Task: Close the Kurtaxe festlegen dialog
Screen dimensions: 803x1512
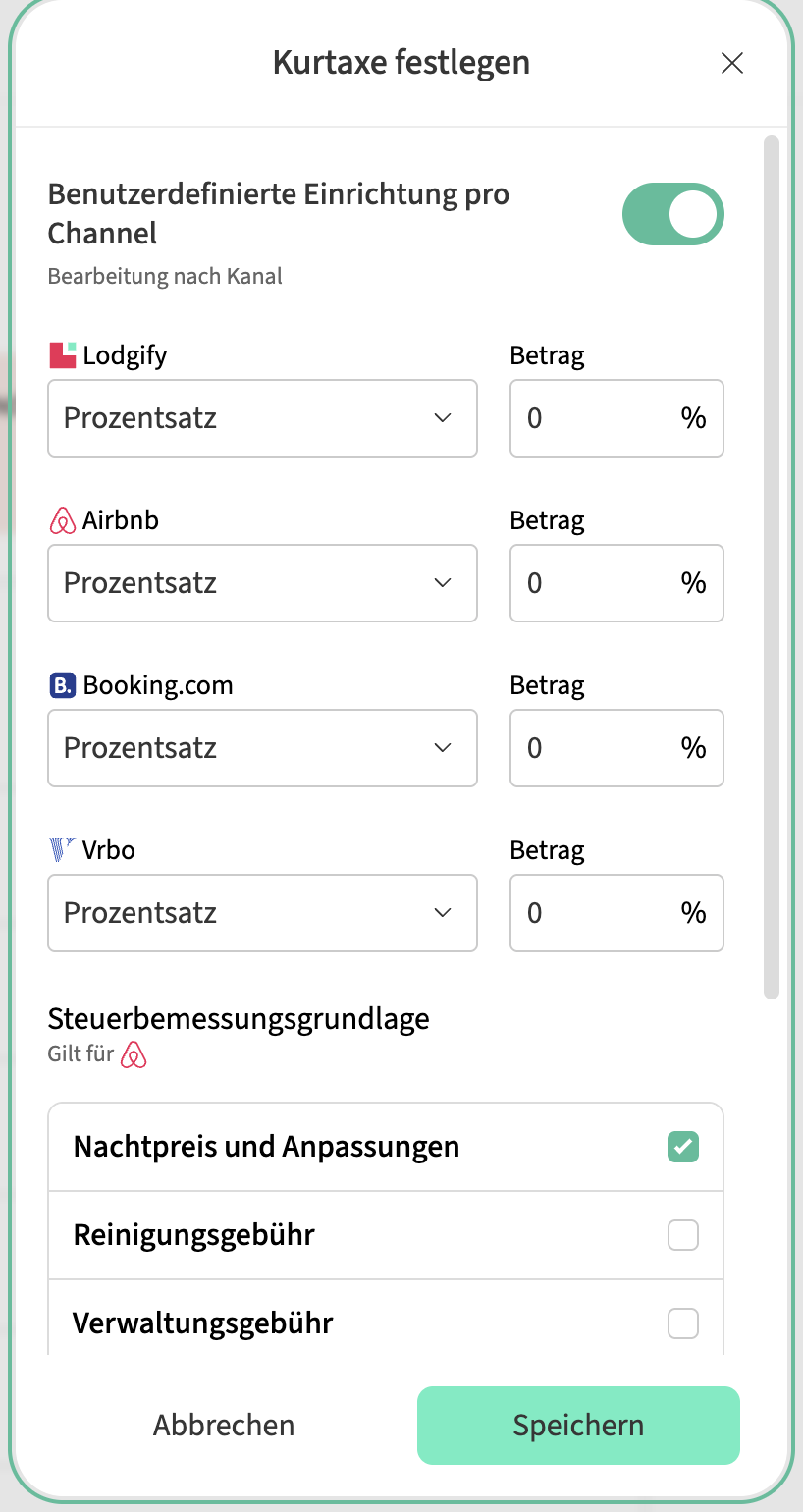Action: [x=731, y=64]
